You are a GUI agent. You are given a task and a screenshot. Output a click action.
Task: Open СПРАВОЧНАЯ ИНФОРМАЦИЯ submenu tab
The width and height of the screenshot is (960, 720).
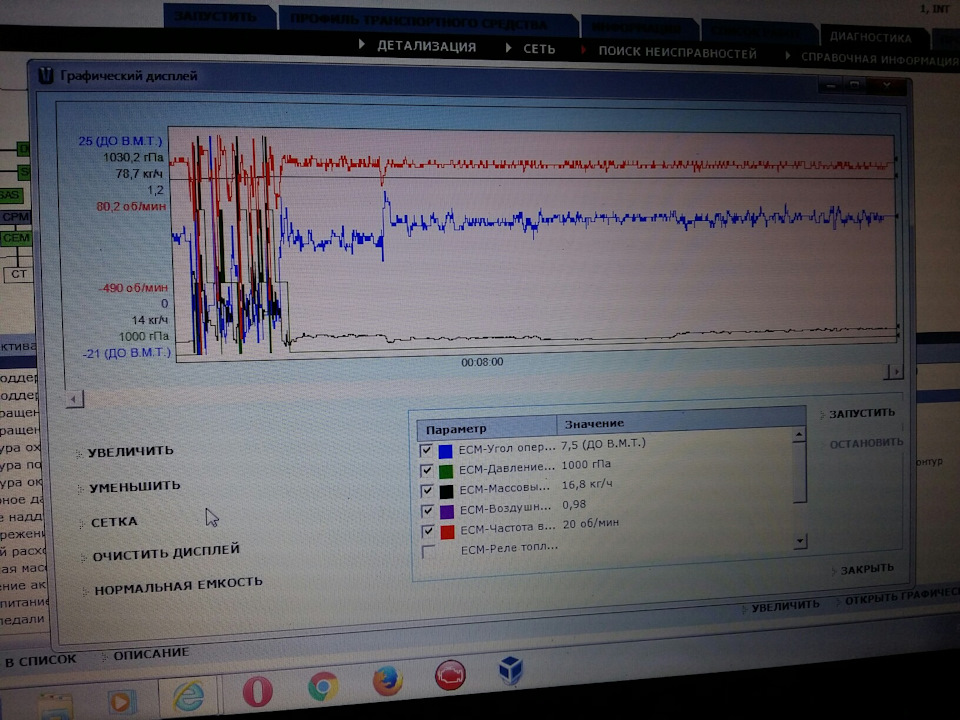[x=880, y=59]
